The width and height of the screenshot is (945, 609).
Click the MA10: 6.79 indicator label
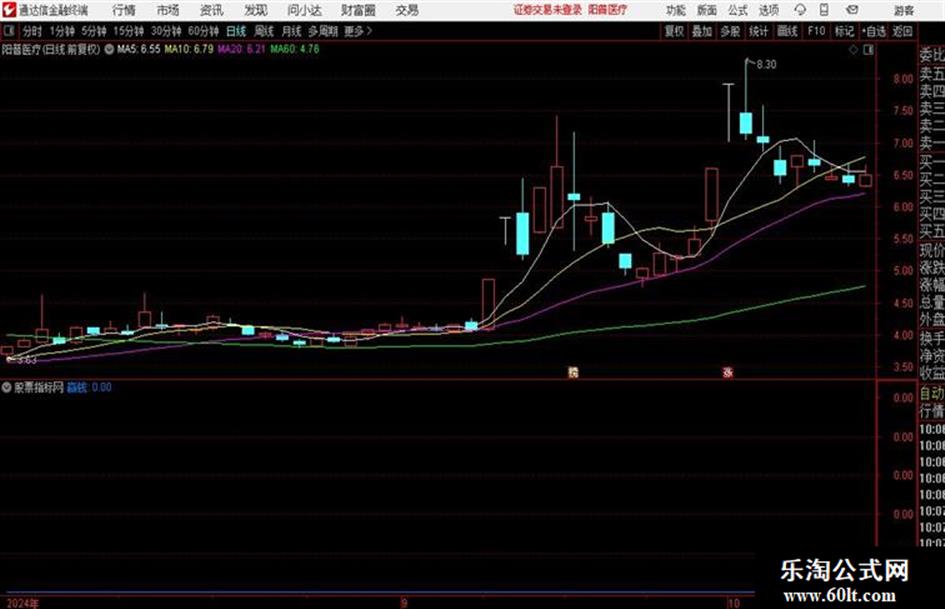(189, 49)
